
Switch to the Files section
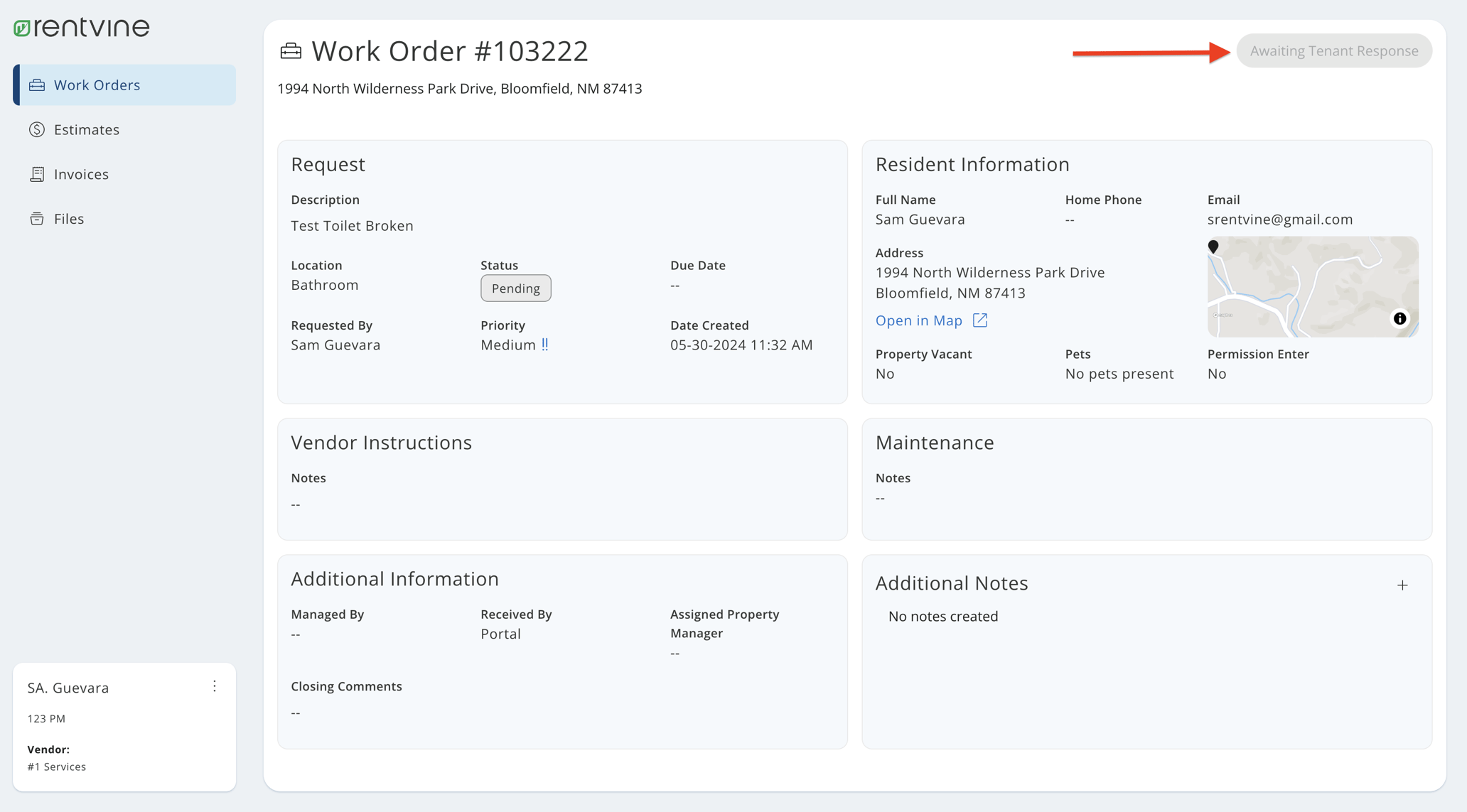click(69, 219)
